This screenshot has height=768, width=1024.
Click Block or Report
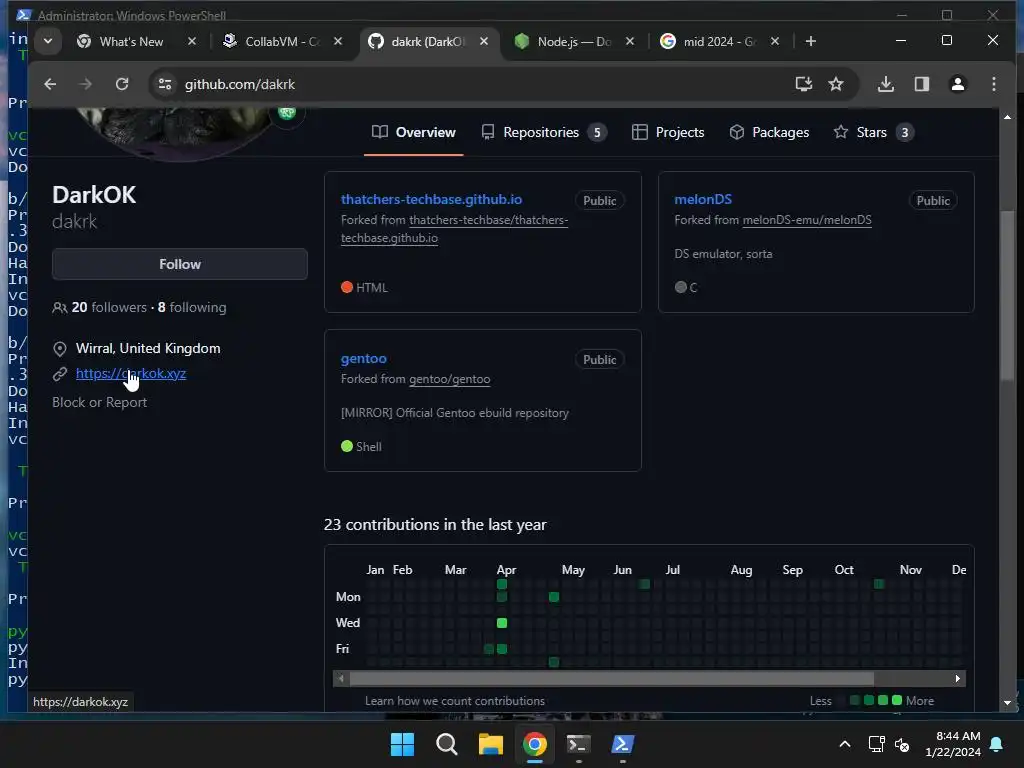point(99,402)
